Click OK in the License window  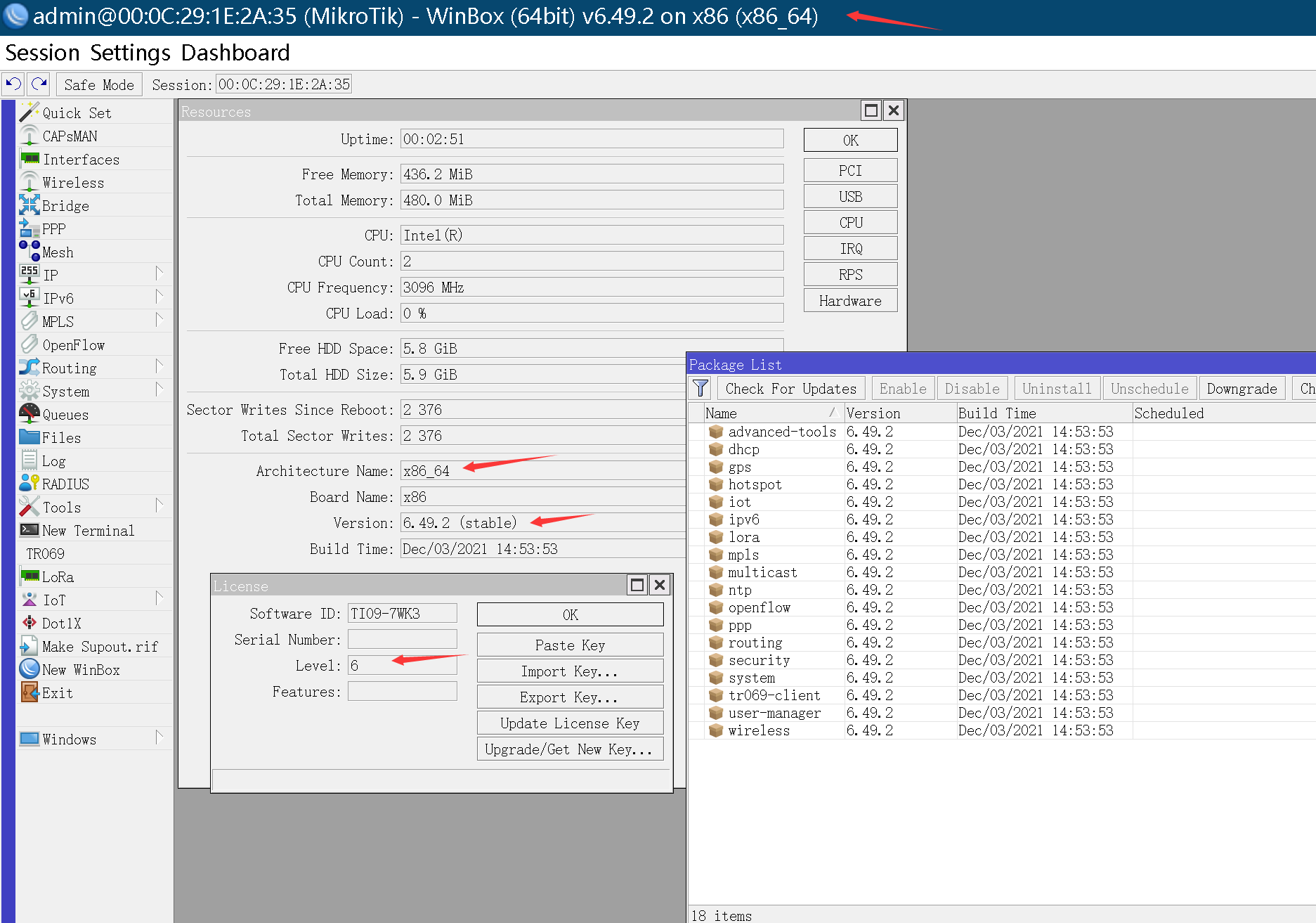coord(570,614)
